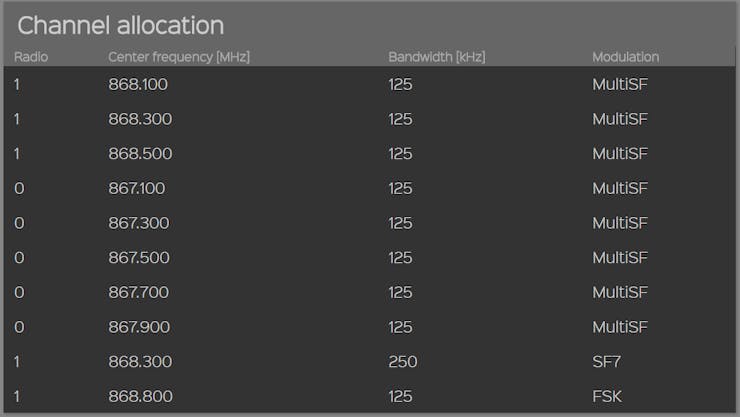Select the radio number in the 868.800 row
This screenshot has height=417, width=740.
(18, 396)
